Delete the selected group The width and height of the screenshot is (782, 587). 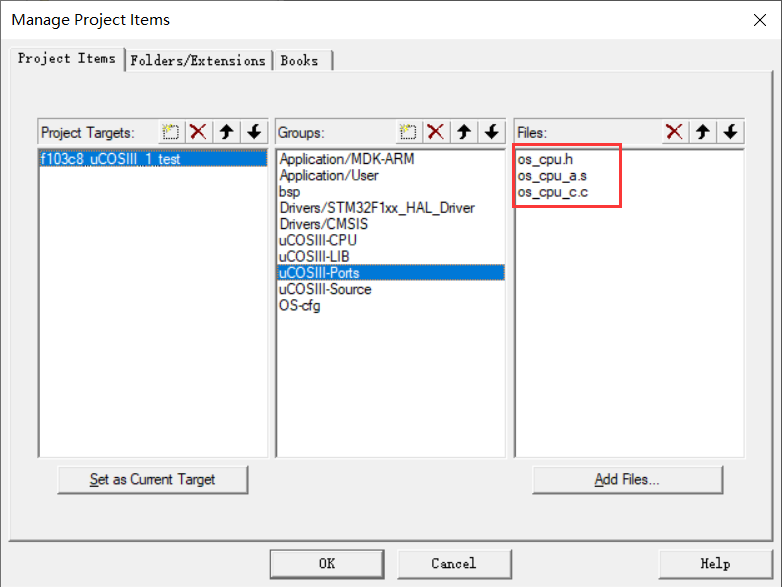click(x=436, y=132)
